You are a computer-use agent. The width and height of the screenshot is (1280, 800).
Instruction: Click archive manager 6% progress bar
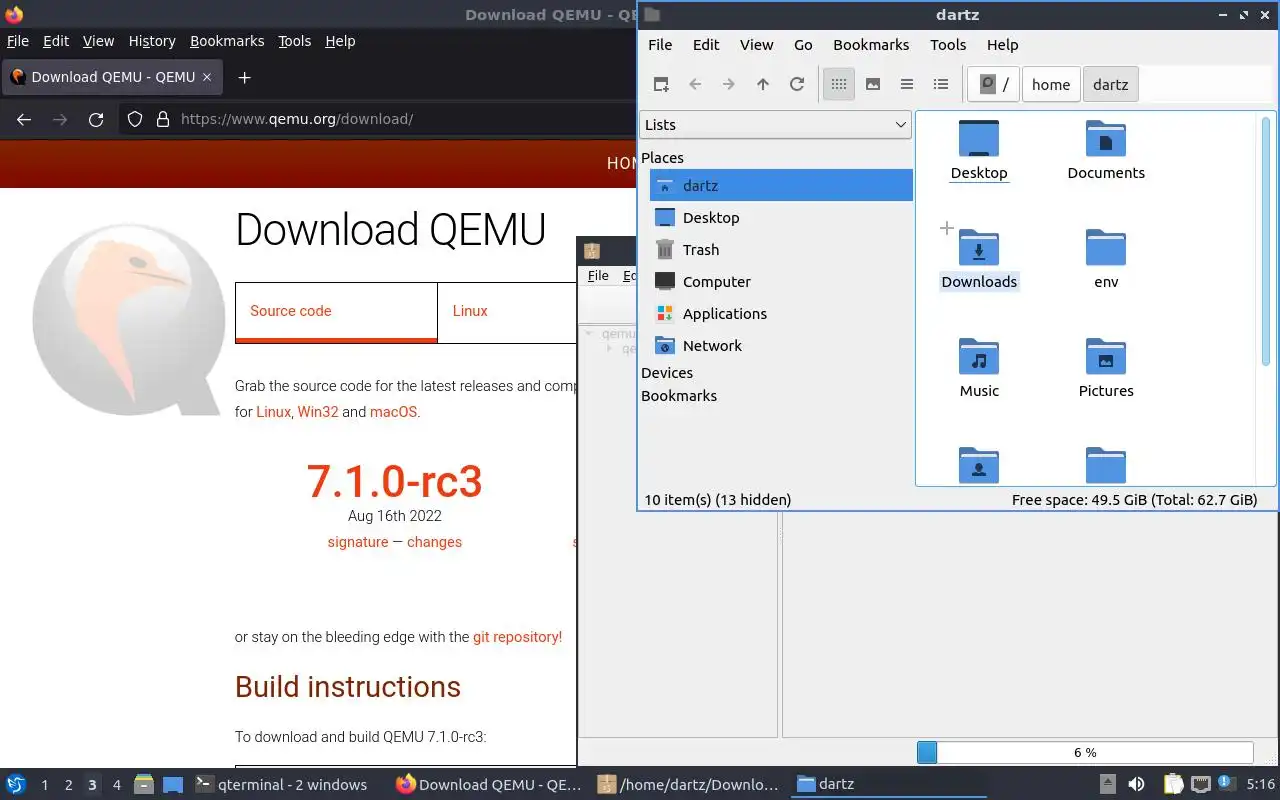point(1085,752)
